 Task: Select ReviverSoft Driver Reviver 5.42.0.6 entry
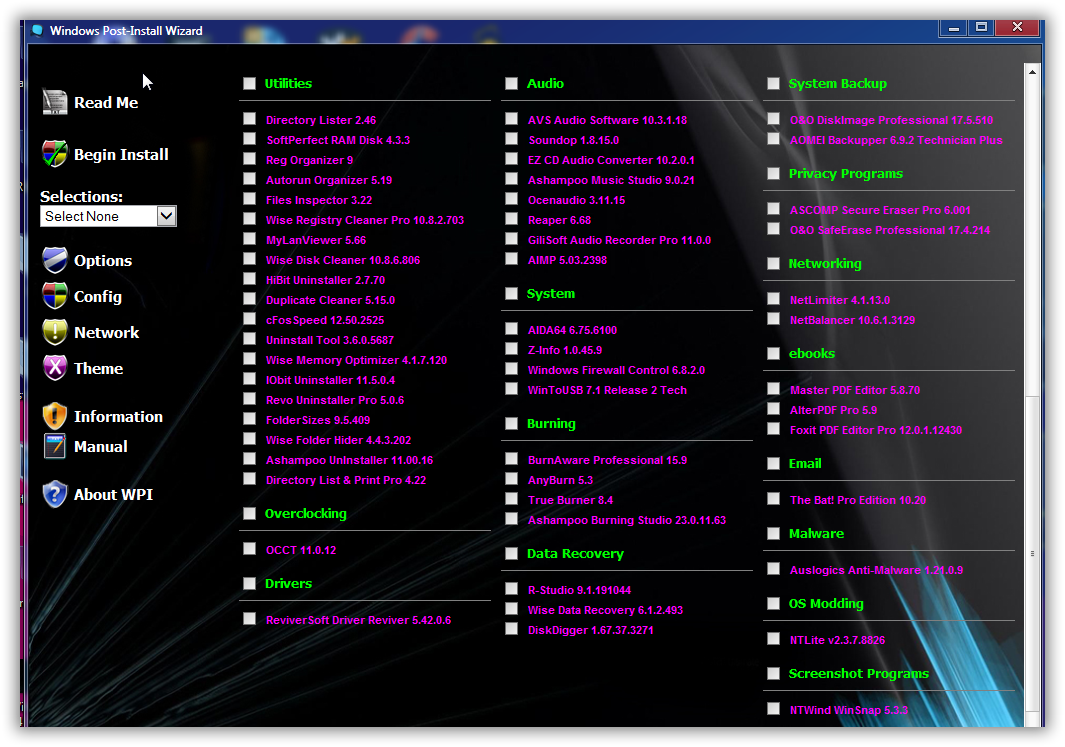coord(359,620)
